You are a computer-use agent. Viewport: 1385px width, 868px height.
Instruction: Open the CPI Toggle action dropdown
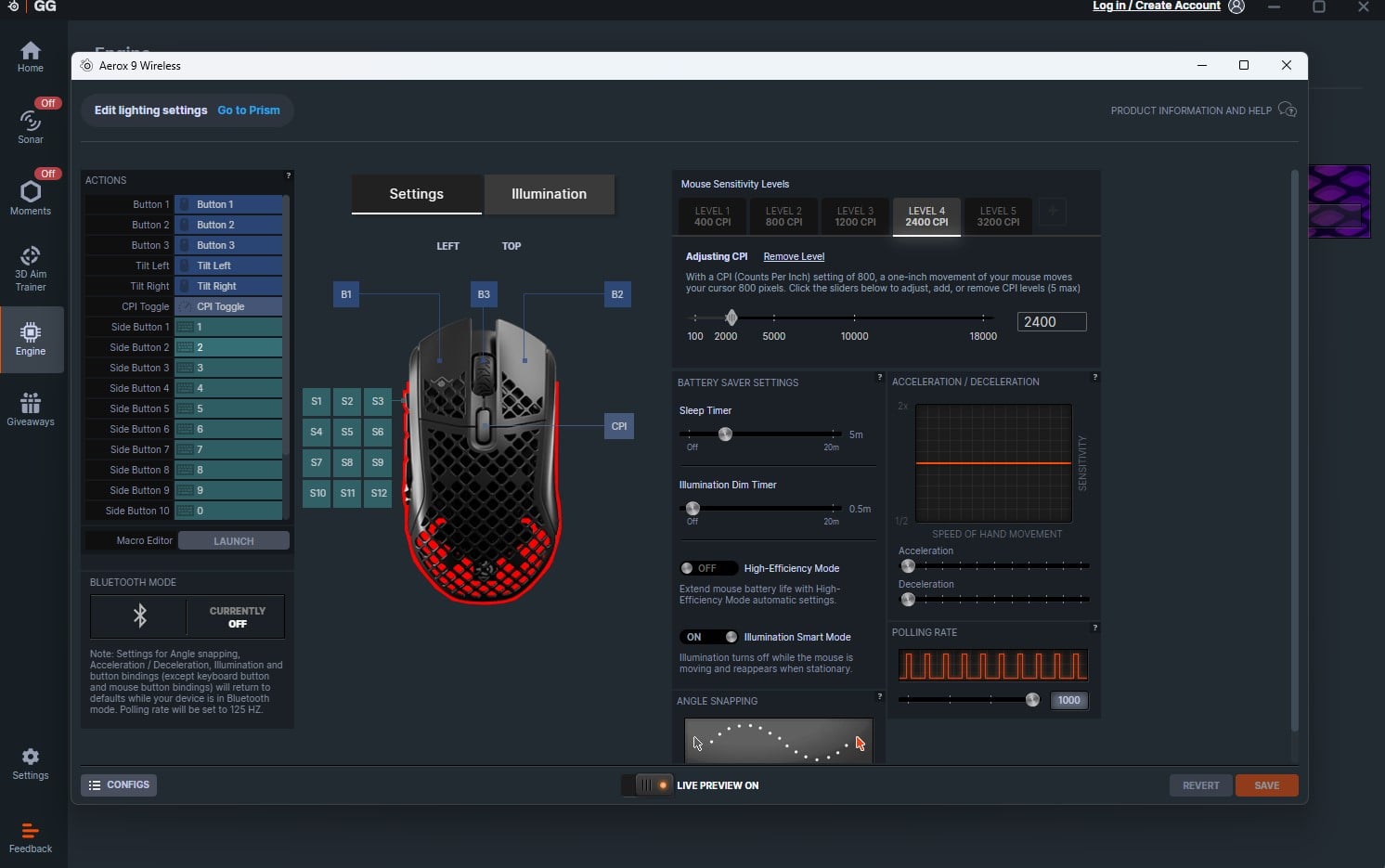tap(228, 306)
